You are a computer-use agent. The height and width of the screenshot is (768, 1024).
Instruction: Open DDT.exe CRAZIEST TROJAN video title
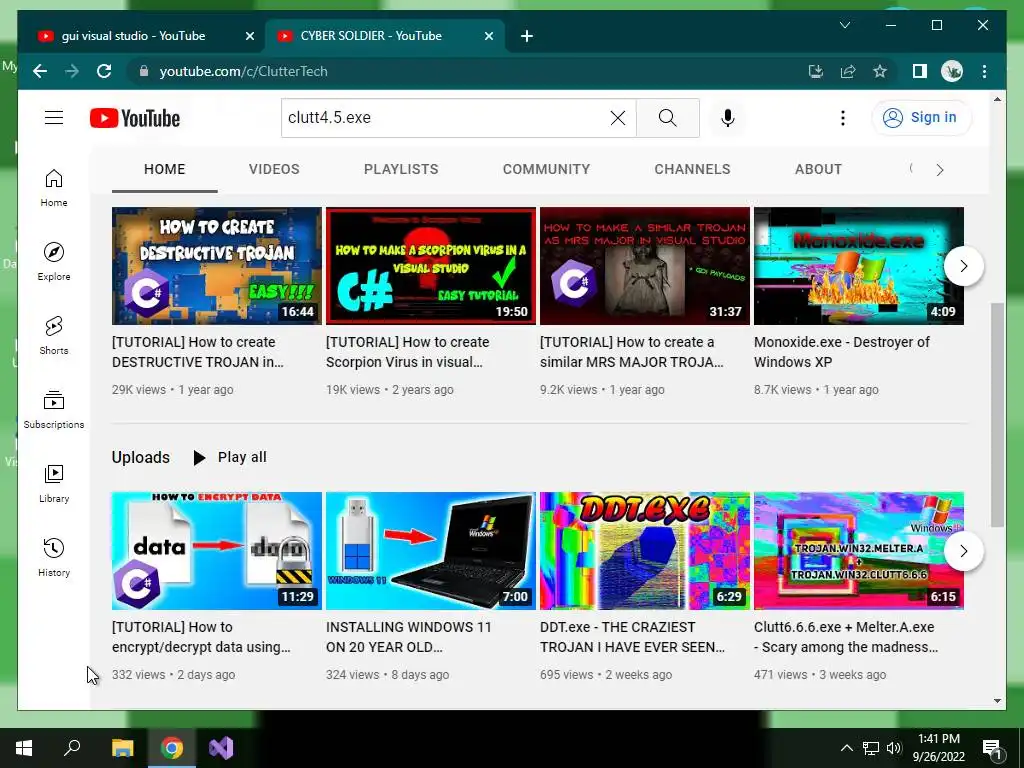pyautogui.click(x=632, y=637)
